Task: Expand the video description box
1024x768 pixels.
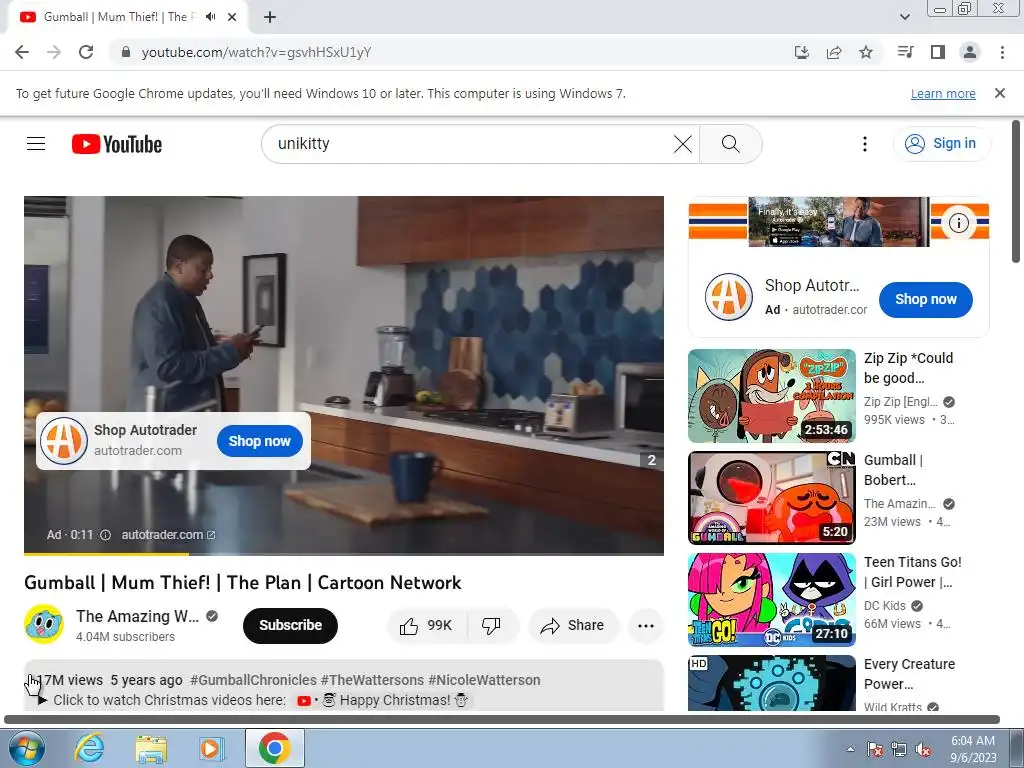Action: (344, 686)
